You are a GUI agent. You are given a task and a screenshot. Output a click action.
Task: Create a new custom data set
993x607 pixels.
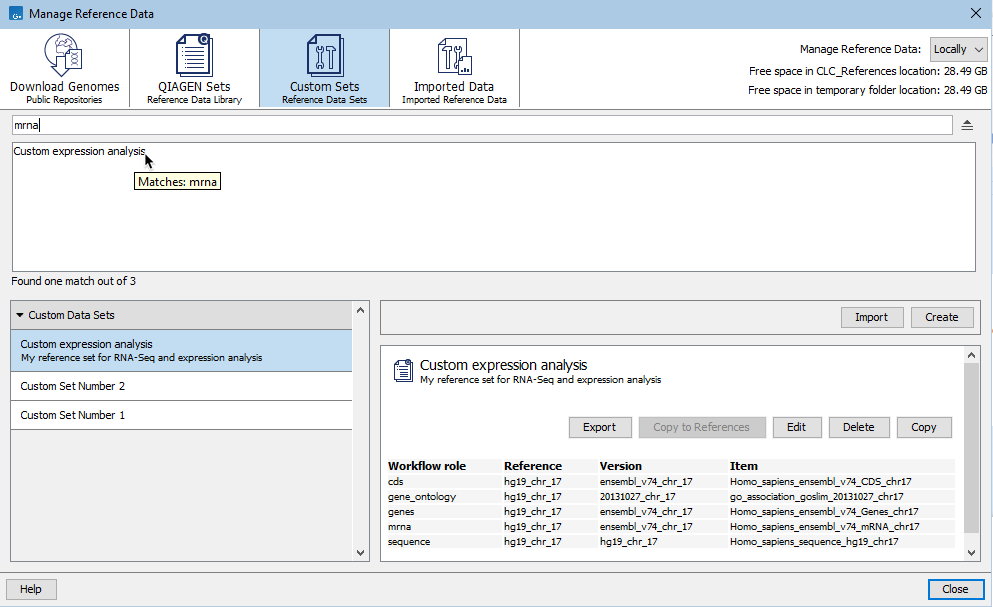[941, 316]
